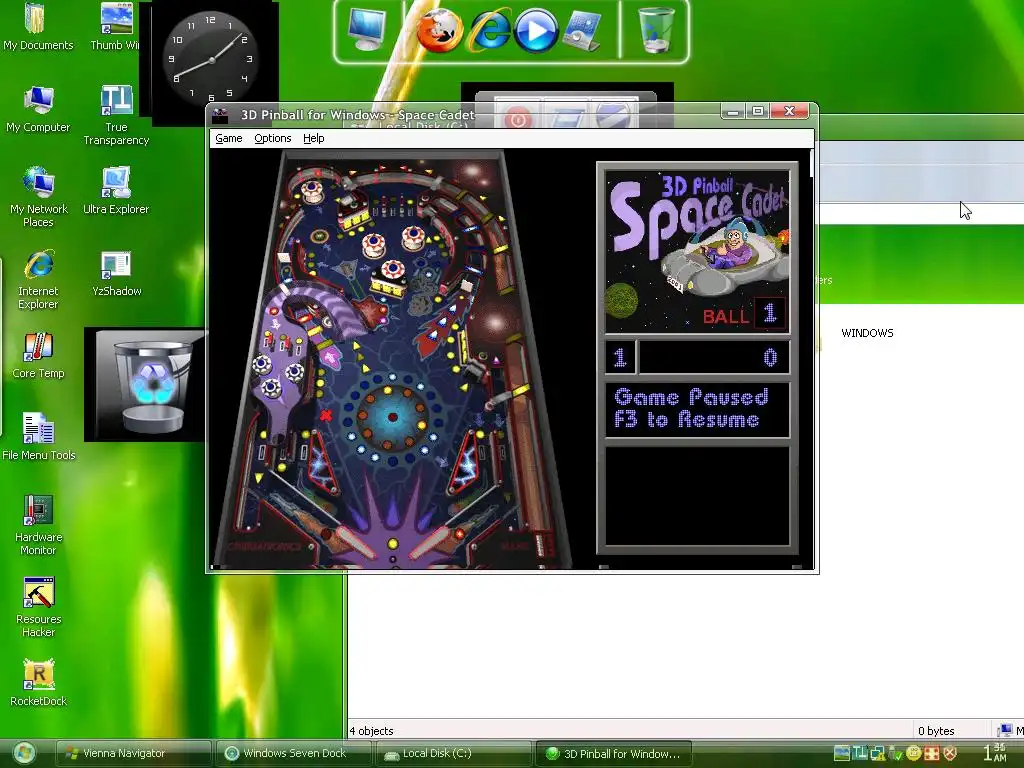Viewport: 1024px width, 768px height.
Task: Click the taskbar clock
Action: point(995,753)
